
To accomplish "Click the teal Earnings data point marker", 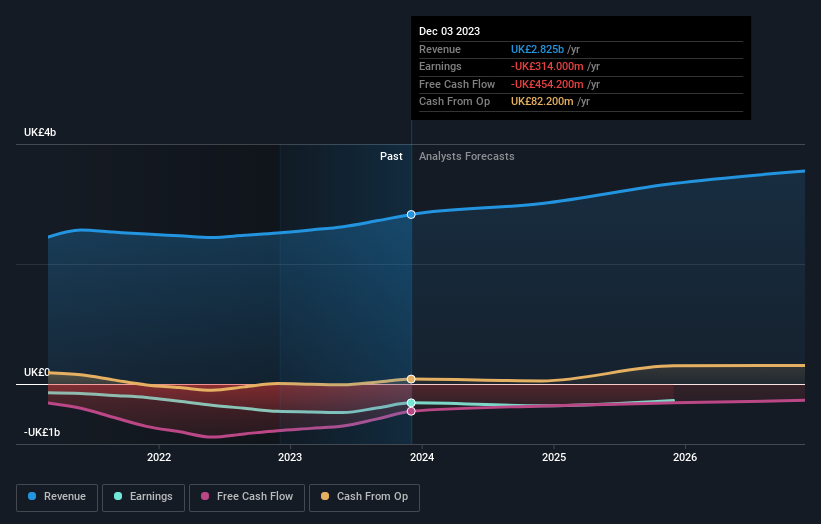I will coord(411,403).
